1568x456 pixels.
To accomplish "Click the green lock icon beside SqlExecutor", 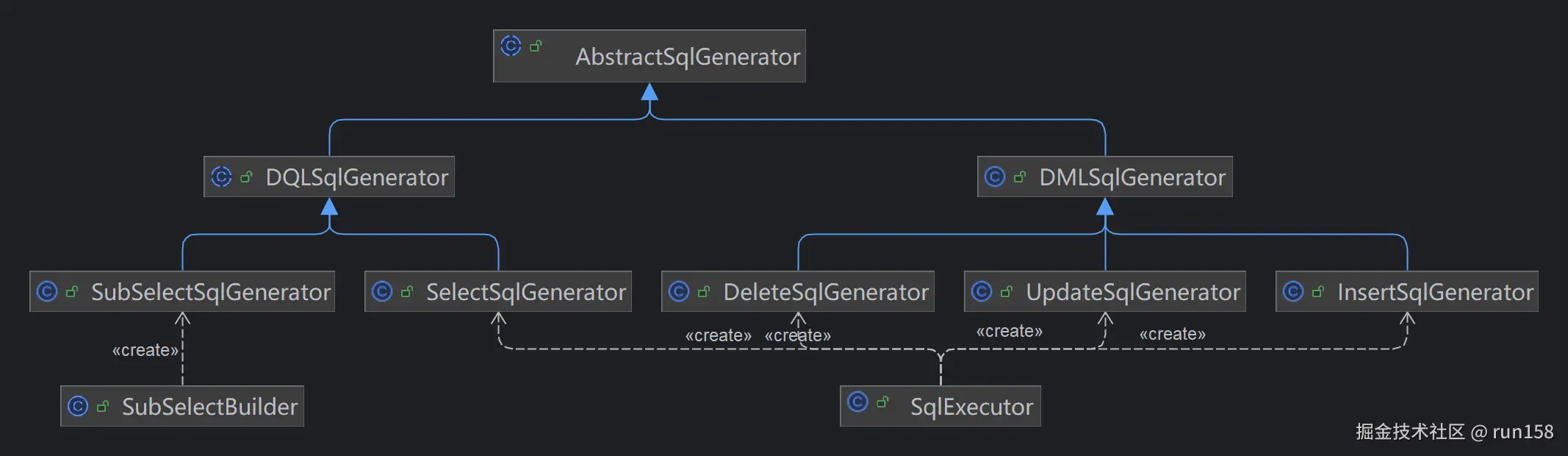I will [x=882, y=402].
